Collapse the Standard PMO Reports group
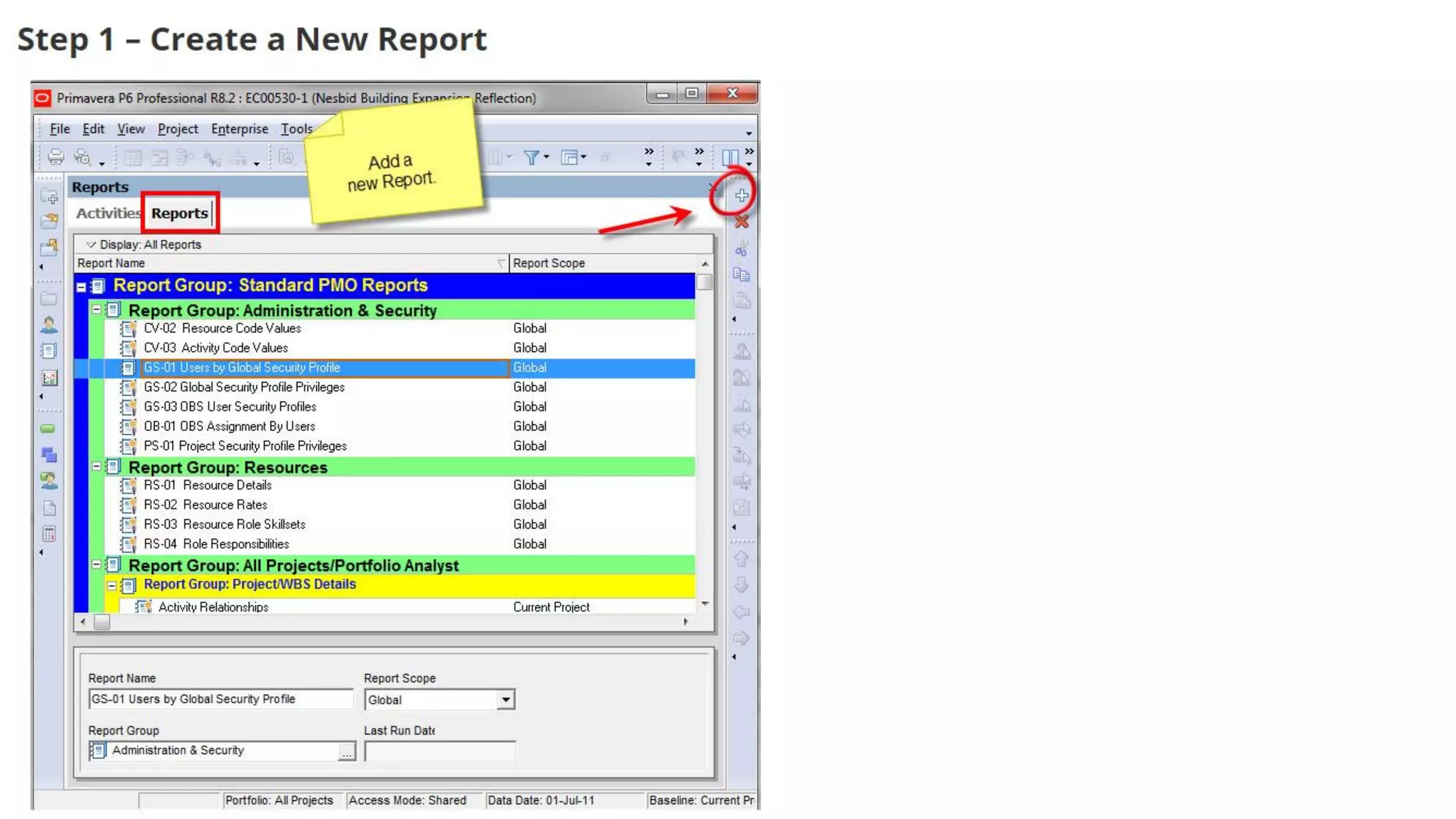Image resolution: width=1456 pixels, height=819 pixels. 81,287
